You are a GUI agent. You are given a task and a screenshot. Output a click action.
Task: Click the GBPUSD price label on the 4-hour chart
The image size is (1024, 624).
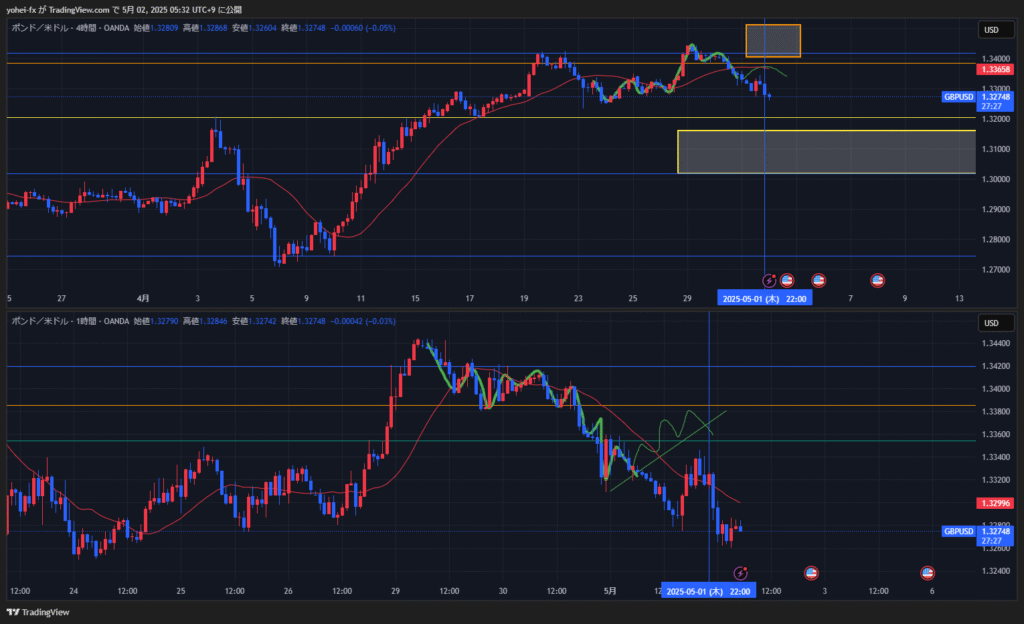(958, 97)
